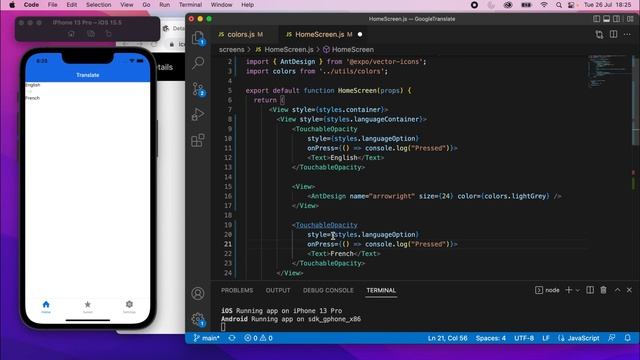640x360 pixels.
Task: Toggle panel layout icon in title bar
Action: click(607, 19)
